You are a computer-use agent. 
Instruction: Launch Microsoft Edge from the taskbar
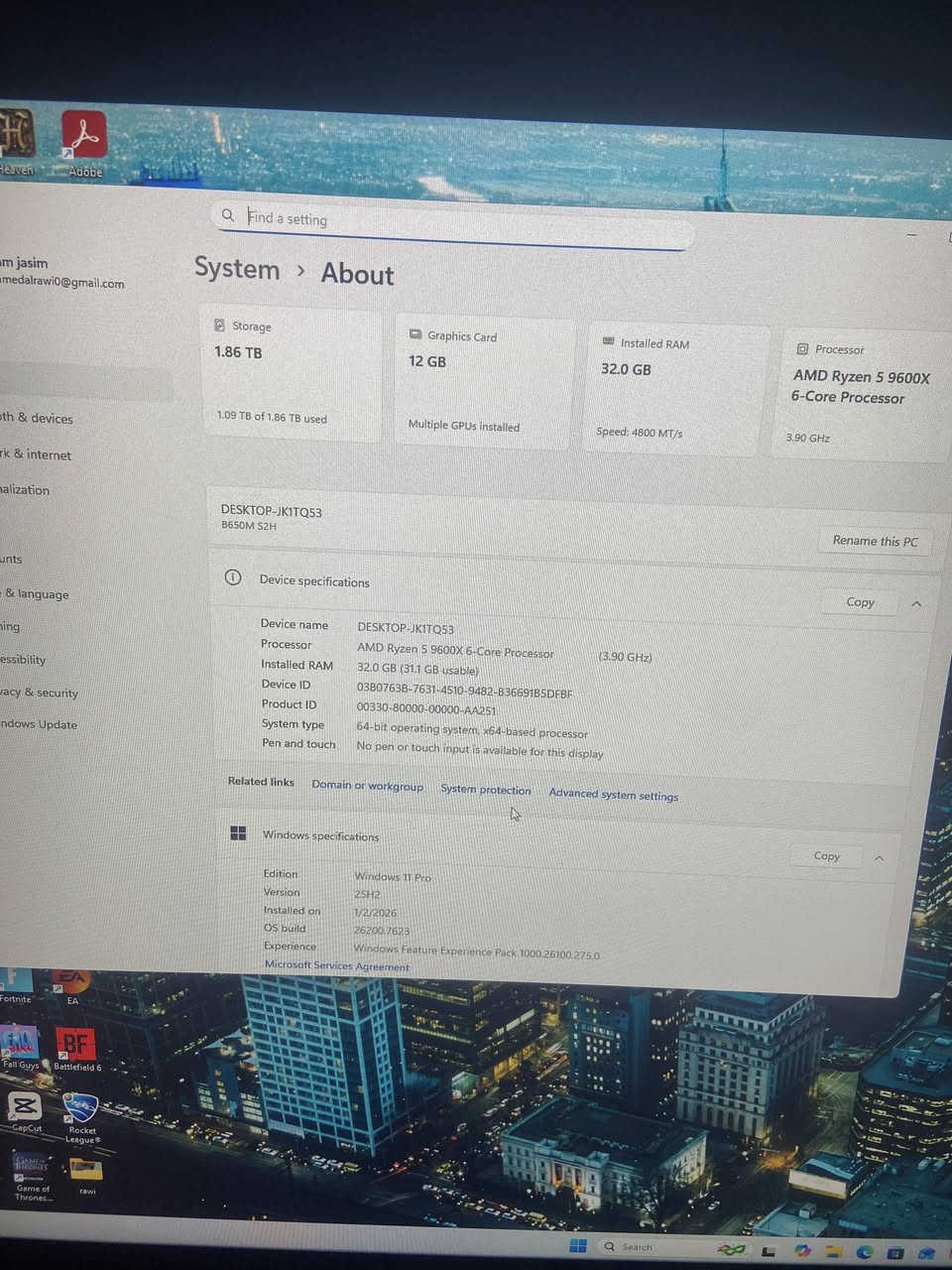[865, 1253]
